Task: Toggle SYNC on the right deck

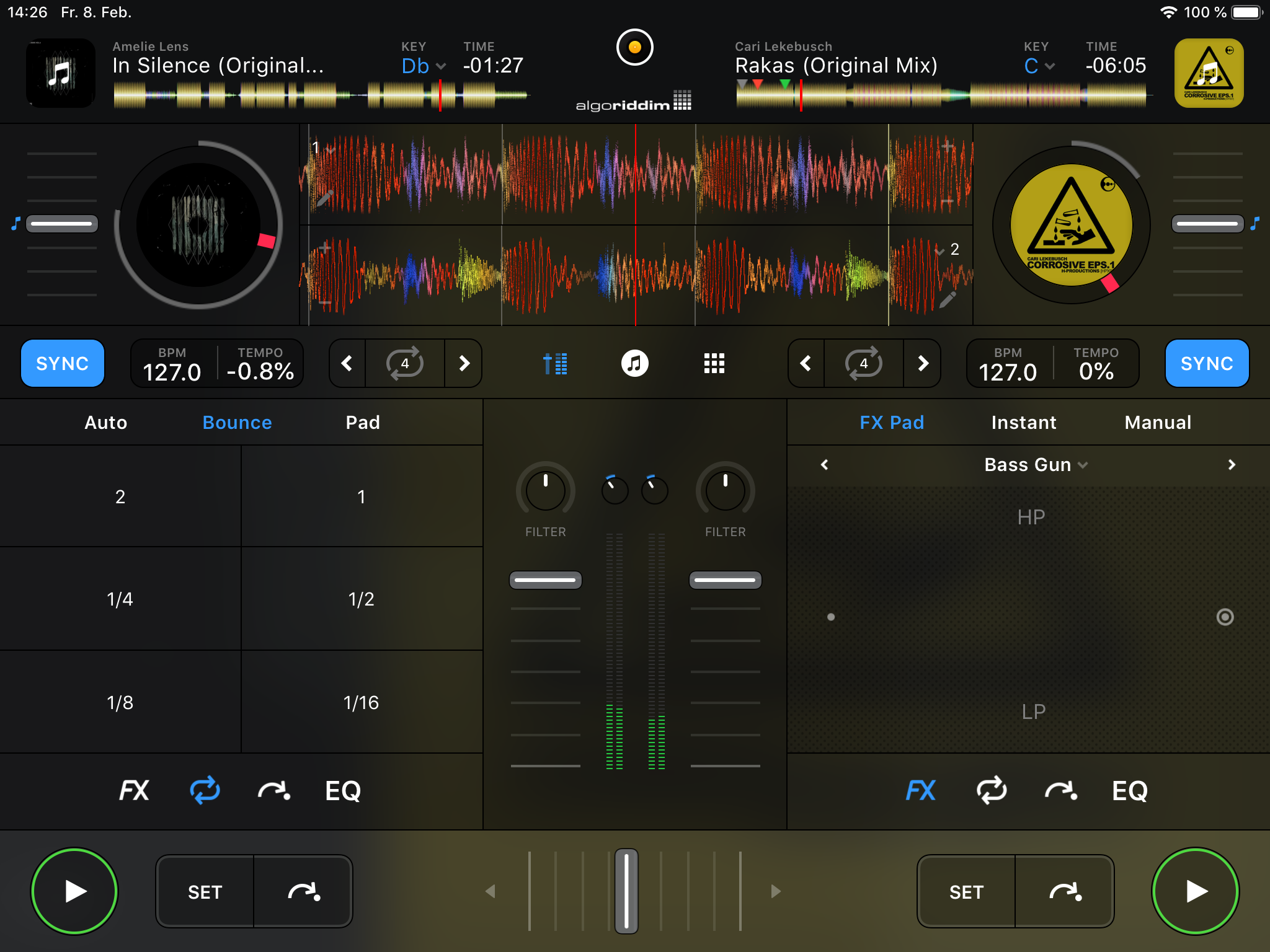Action: [1206, 363]
